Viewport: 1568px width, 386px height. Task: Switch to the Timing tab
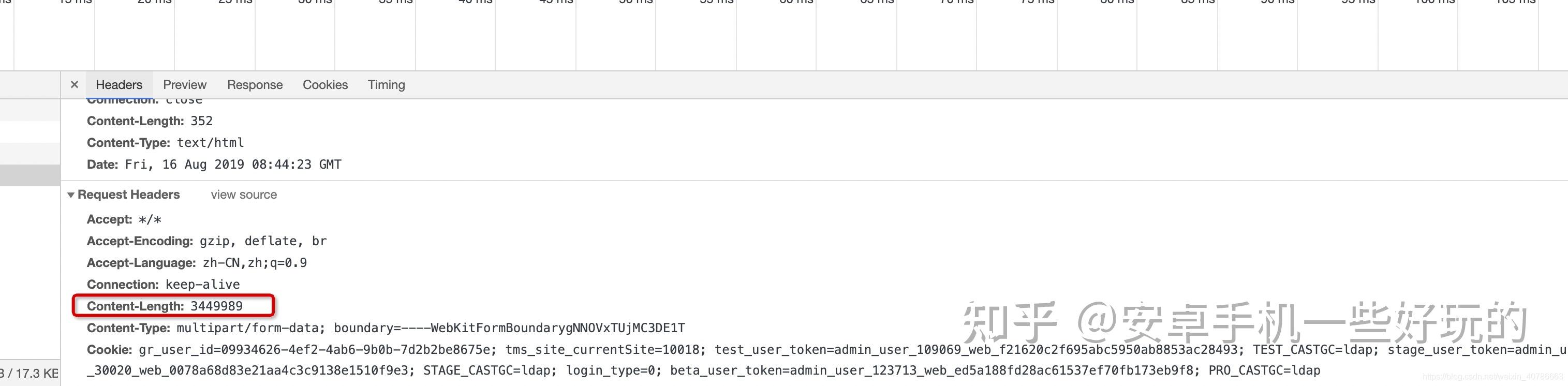coord(386,85)
